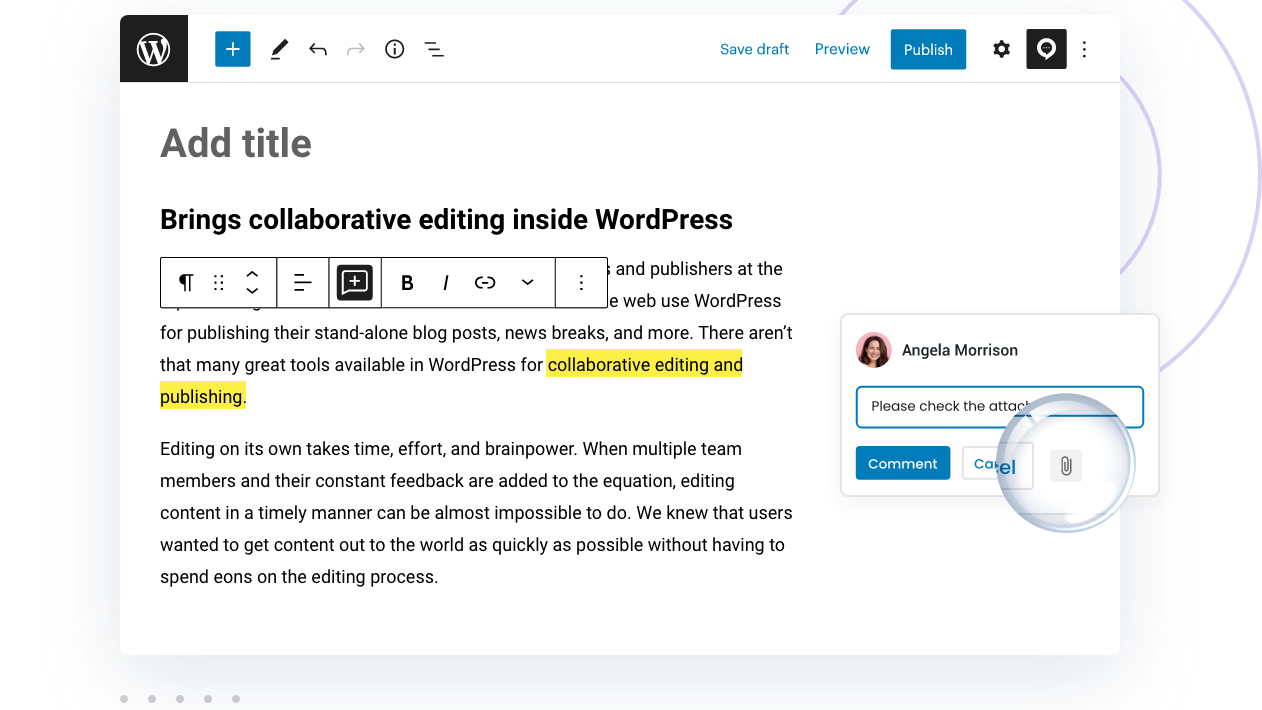Viewport: 1262px width, 710px height.
Task: Click the block drag handle
Action: tap(219, 283)
